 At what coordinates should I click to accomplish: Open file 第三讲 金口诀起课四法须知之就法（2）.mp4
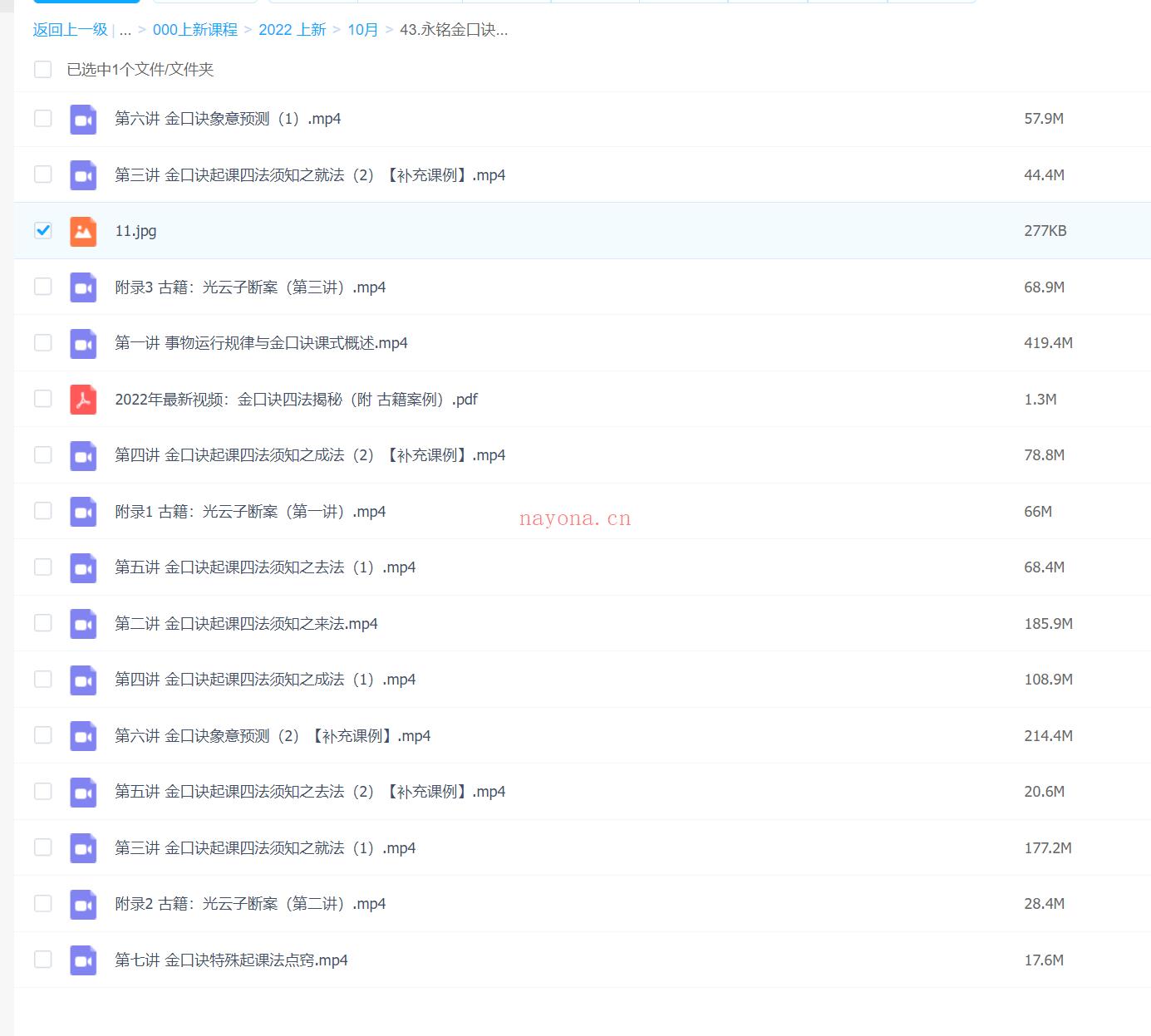(310, 175)
